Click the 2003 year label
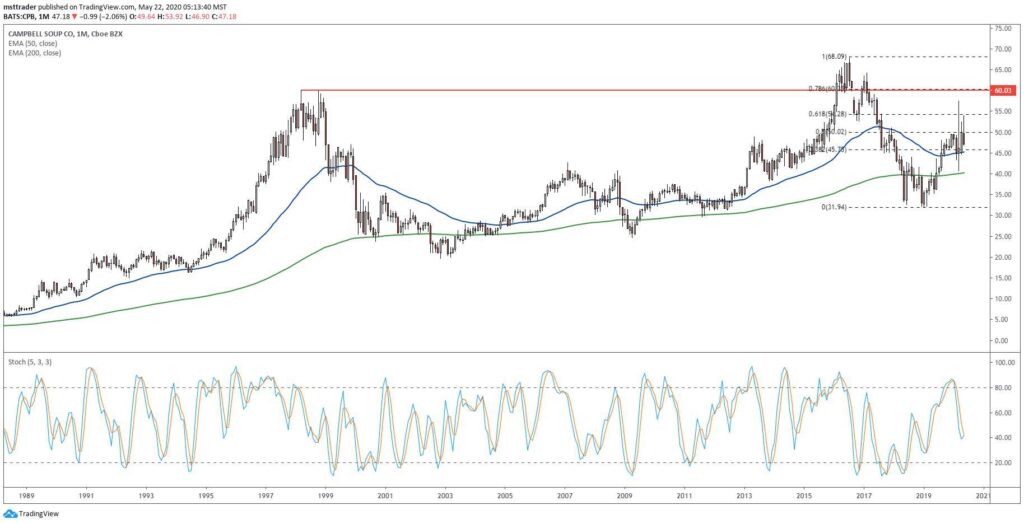 point(445,497)
